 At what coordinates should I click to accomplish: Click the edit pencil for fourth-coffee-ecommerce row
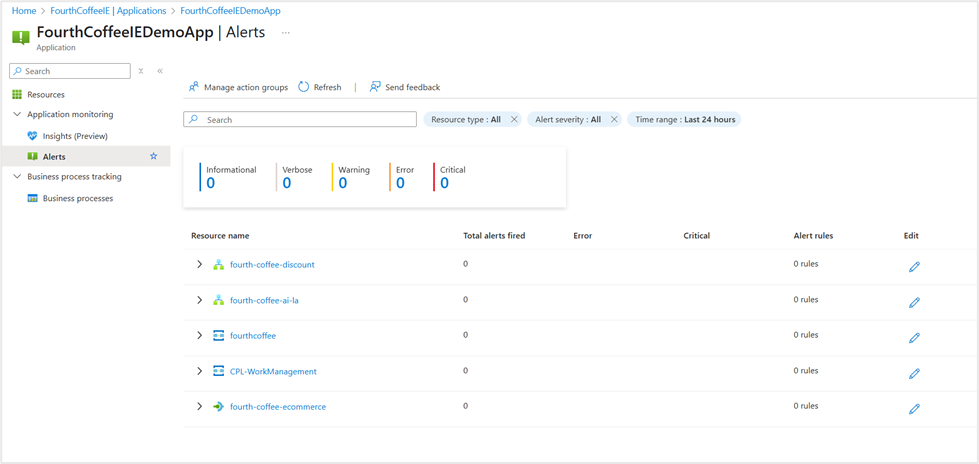click(x=914, y=409)
